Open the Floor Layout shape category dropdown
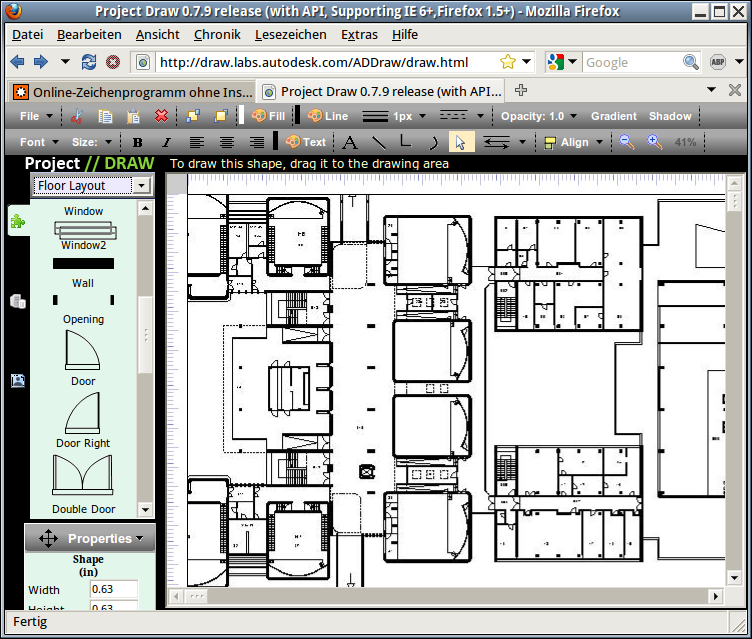Image resolution: width=752 pixels, height=639 pixels. (x=91, y=185)
